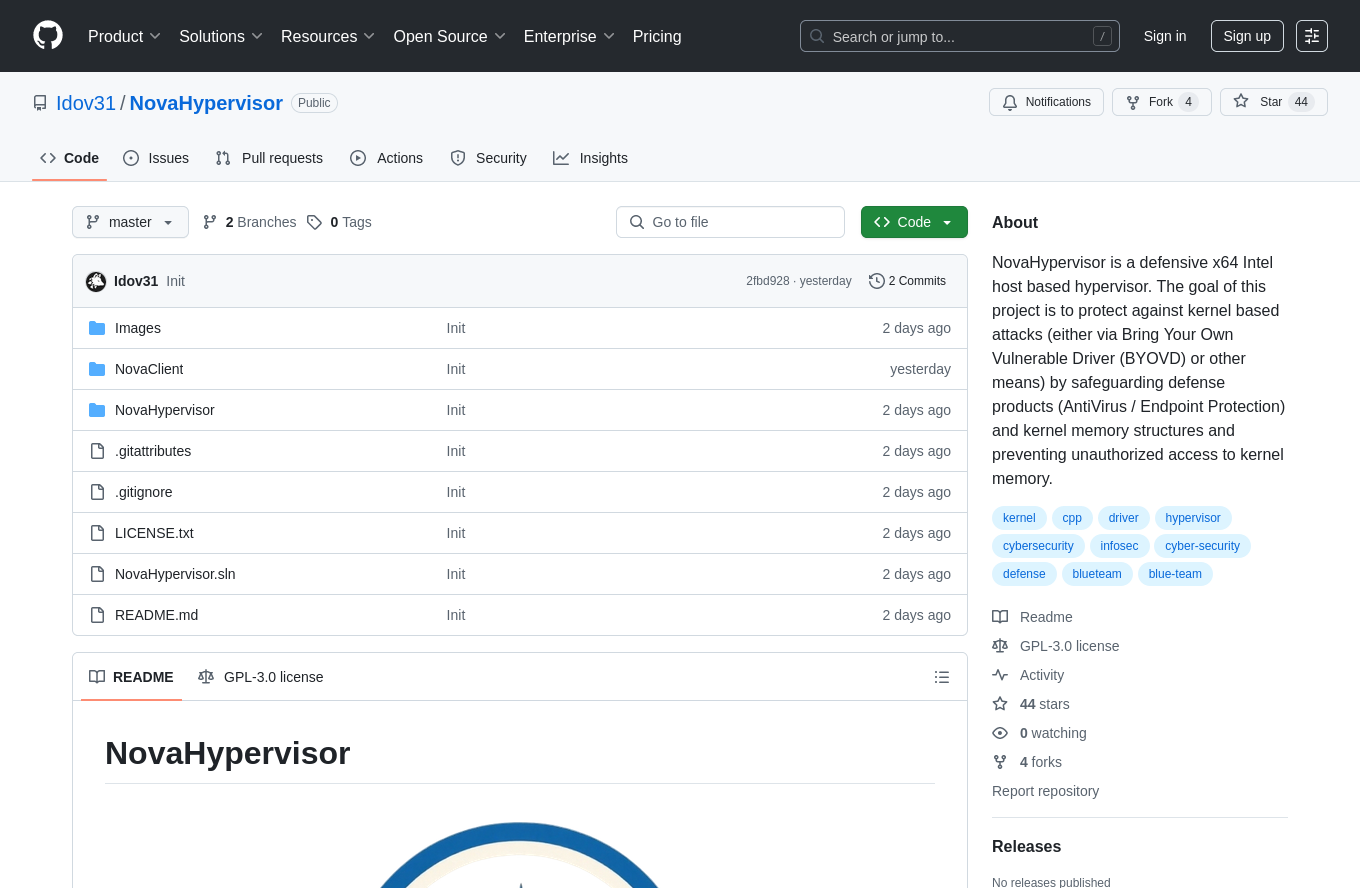Click the .gitattributes file icon
Screen dimensions: 1360x888
pos(97,451)
